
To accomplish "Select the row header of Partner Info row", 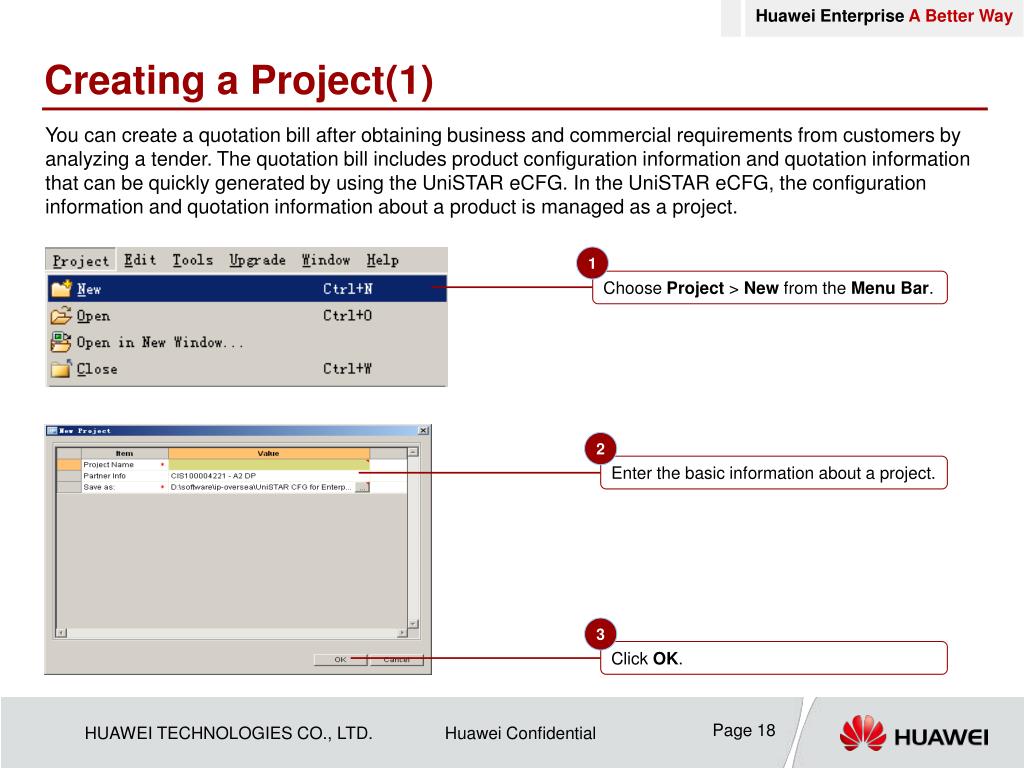I will pos(69,475).
